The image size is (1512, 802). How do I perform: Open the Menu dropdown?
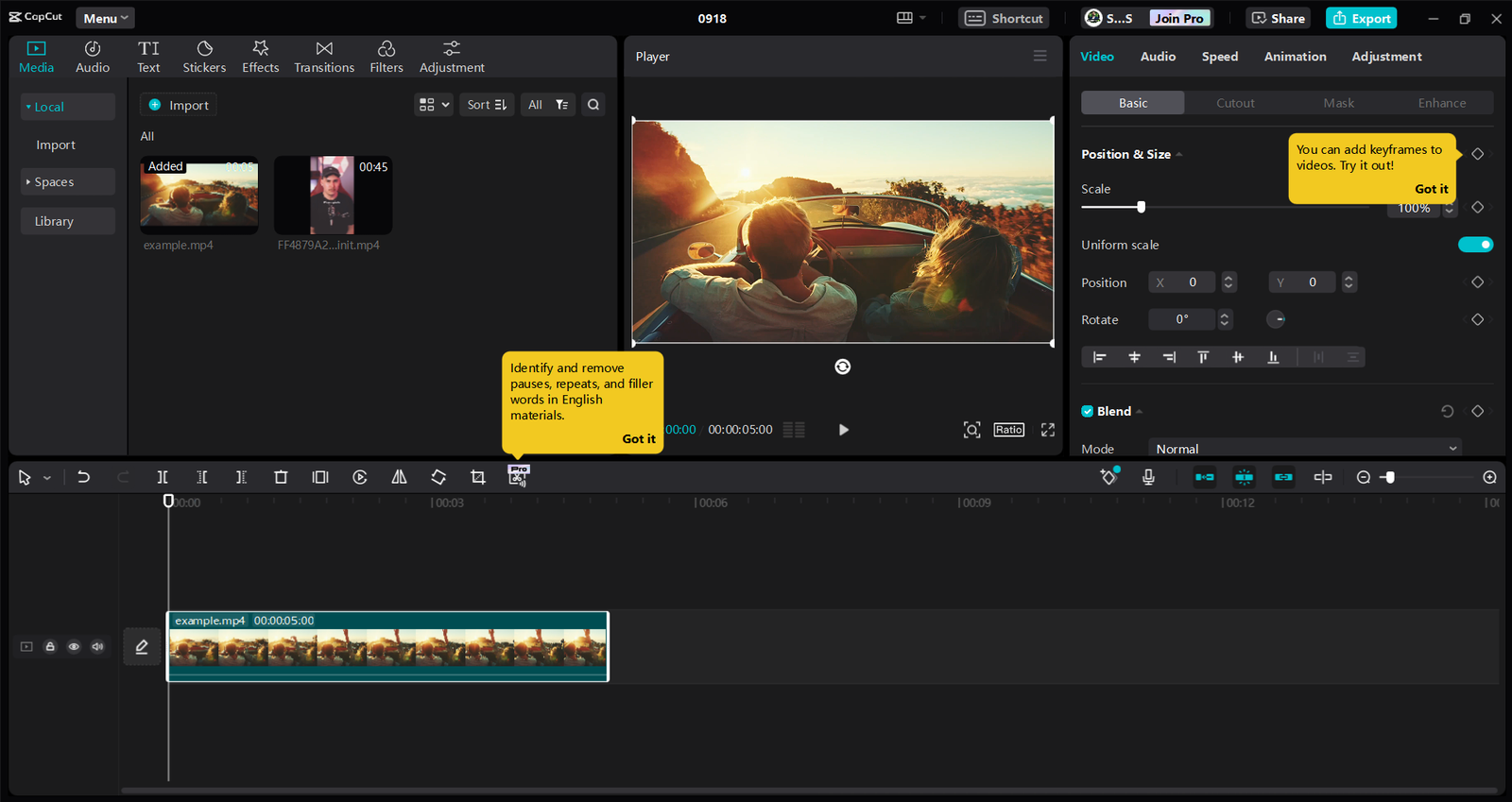pyautogui.click(x=105, y=18)
